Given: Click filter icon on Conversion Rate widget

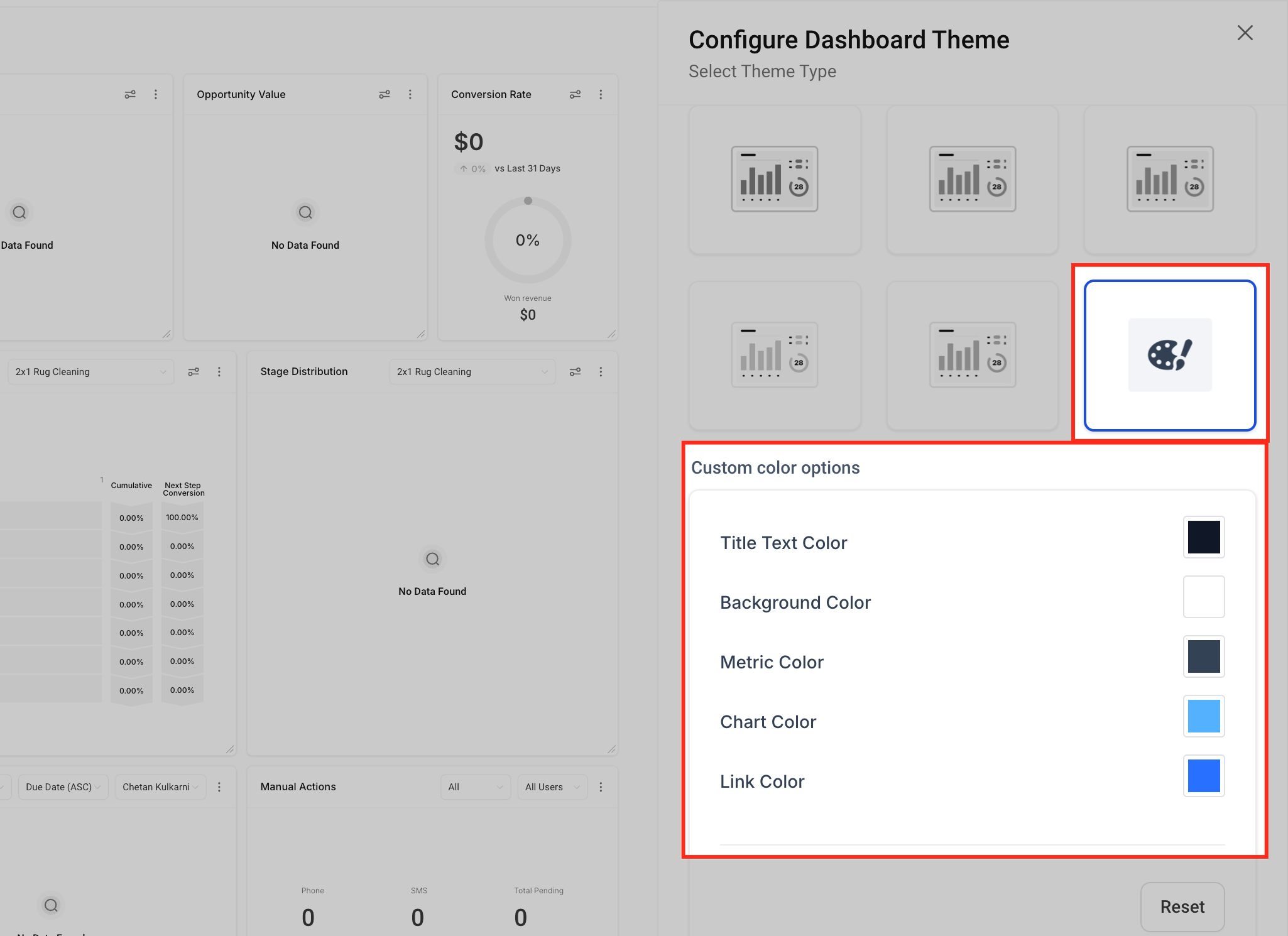Looking at the screenshot, I should coord(575,94).
